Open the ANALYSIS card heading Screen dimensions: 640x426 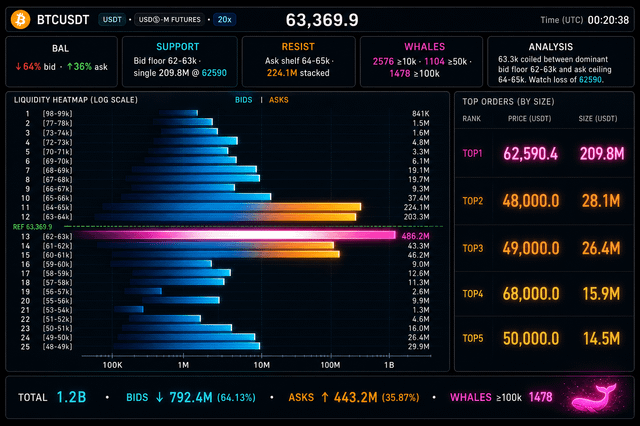tap(551, 47)
